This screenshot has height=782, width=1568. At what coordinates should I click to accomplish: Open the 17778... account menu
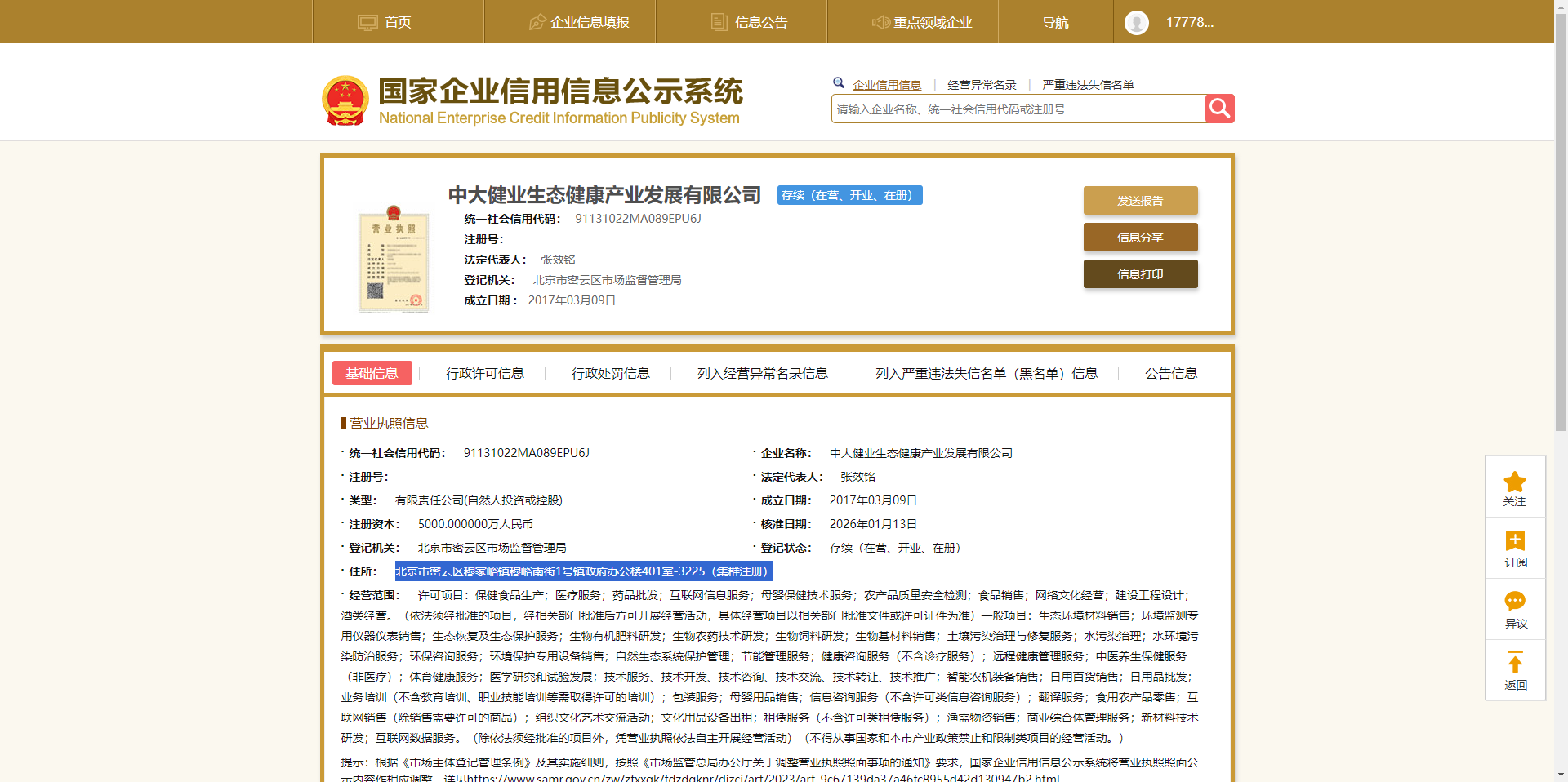[x=1189, y=22]
